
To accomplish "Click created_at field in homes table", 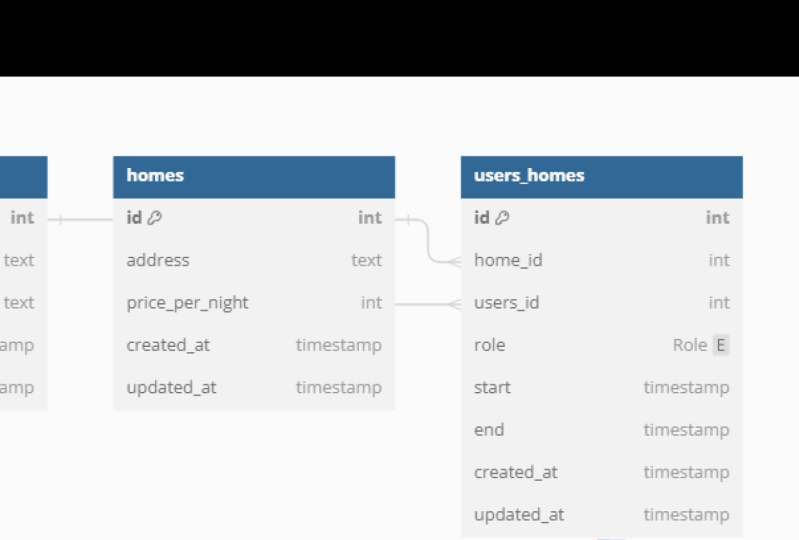I will [168, 345].
